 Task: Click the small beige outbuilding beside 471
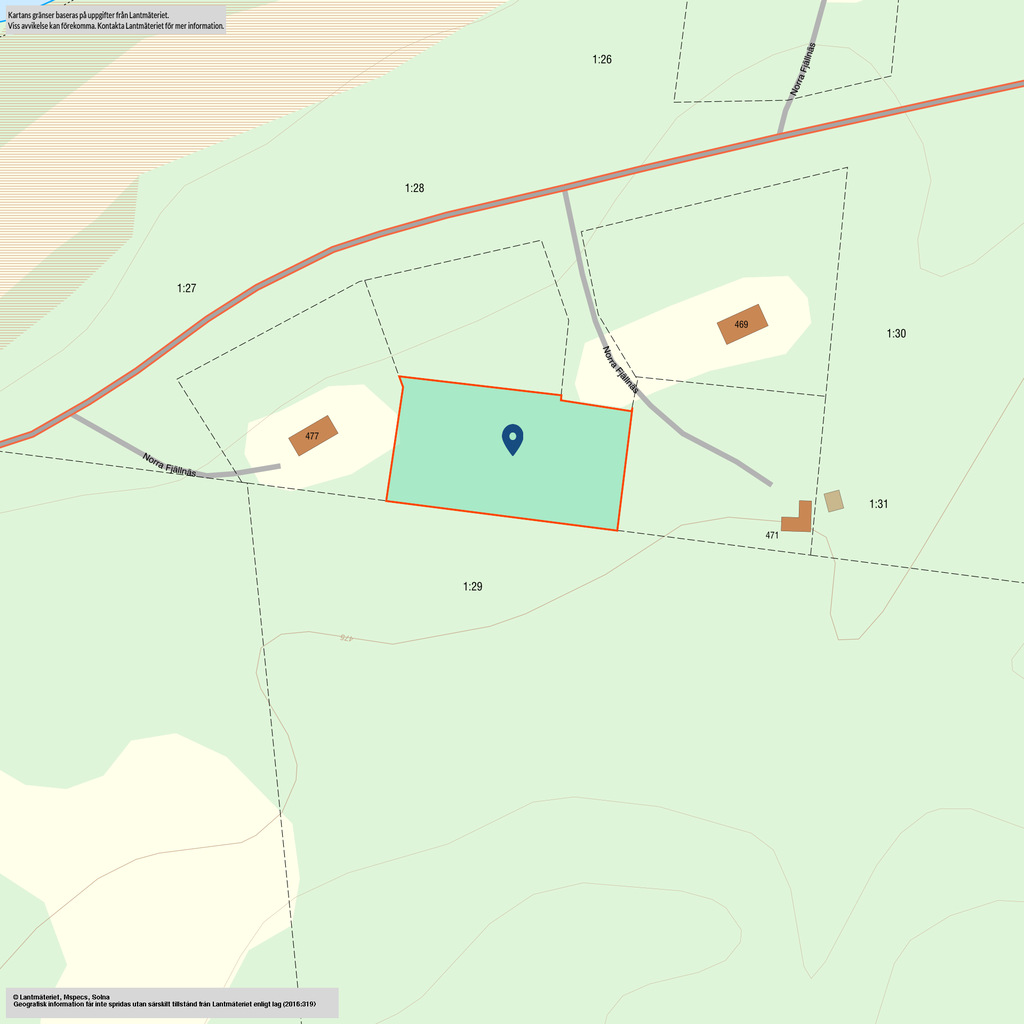pyautogui.click(x=833, y=500)
